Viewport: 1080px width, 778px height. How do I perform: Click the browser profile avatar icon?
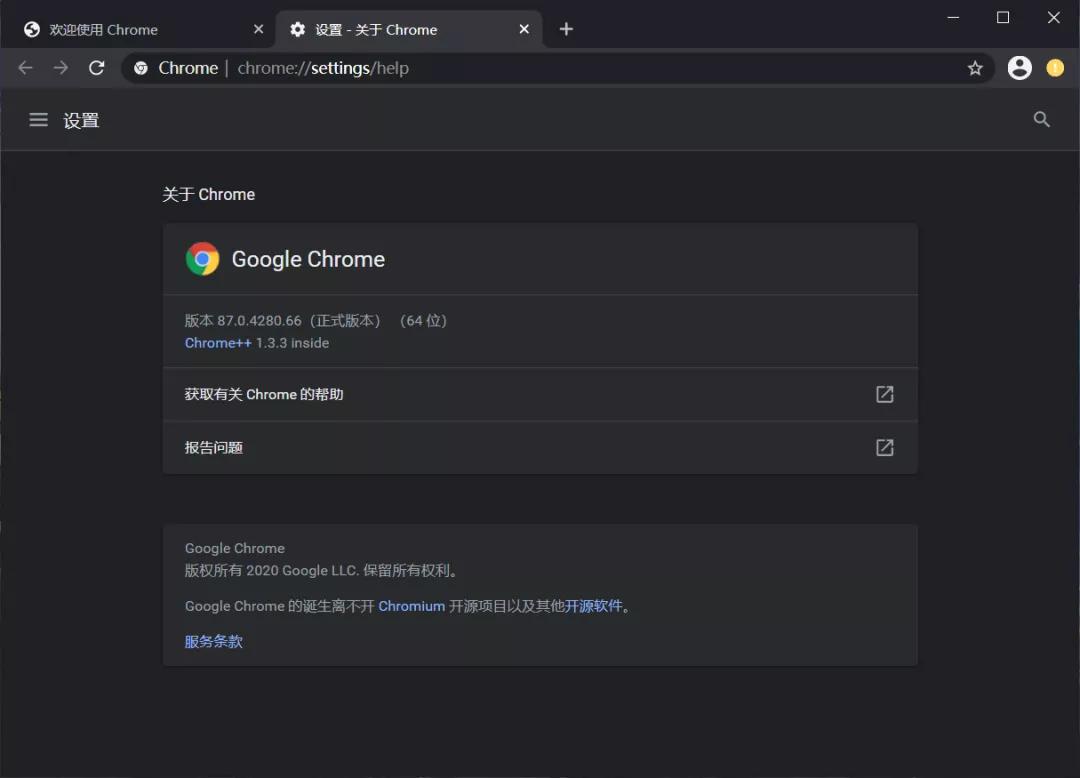click(x=1019, y=67)
